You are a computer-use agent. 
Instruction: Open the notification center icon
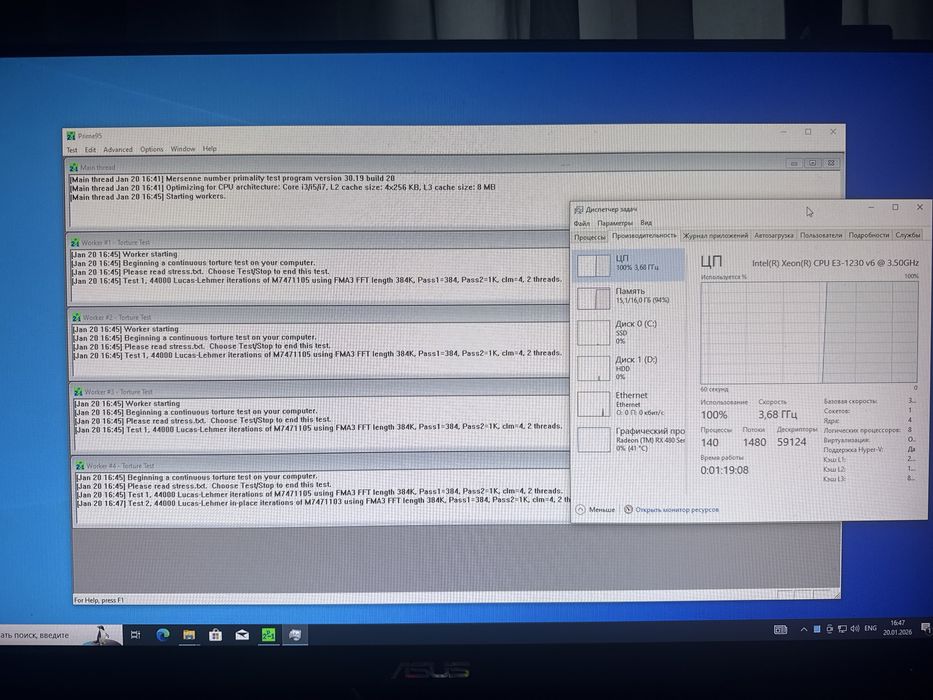[x=925, y=627]
